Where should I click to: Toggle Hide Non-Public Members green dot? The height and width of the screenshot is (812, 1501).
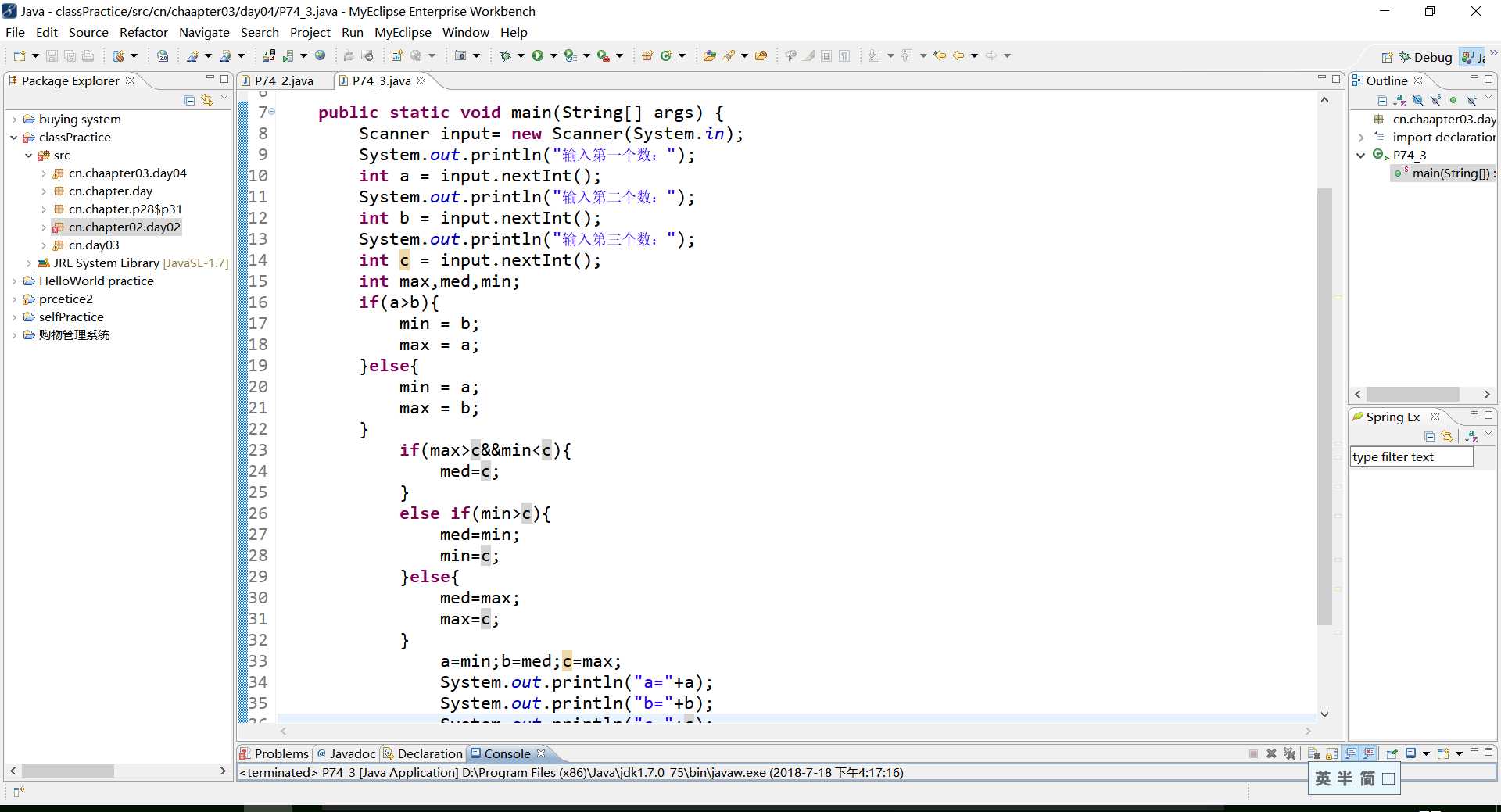tap(1453, 100)
